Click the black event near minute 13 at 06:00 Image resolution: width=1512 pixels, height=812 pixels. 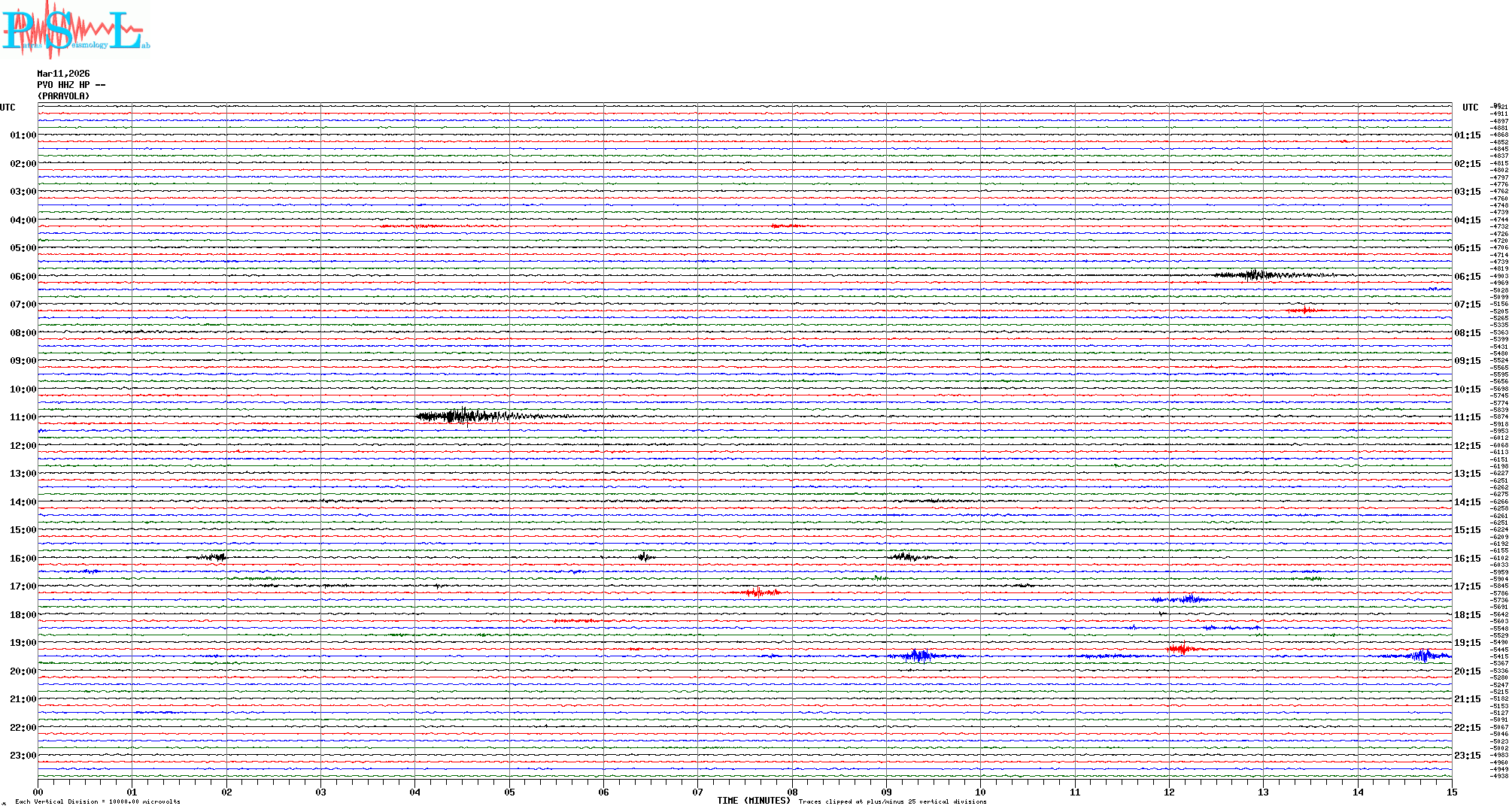click(1256, 274)
